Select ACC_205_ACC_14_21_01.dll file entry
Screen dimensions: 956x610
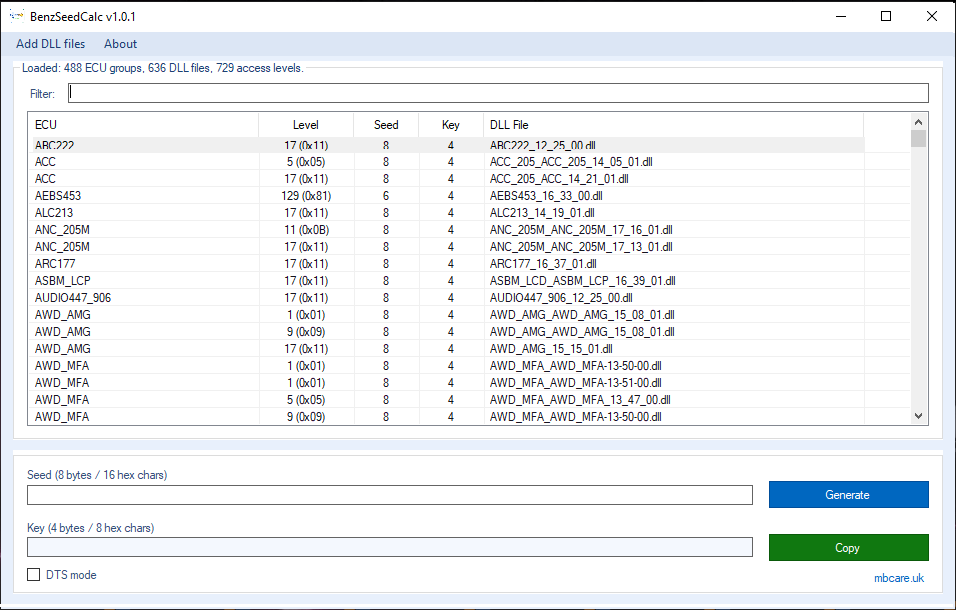coord(559,179)
